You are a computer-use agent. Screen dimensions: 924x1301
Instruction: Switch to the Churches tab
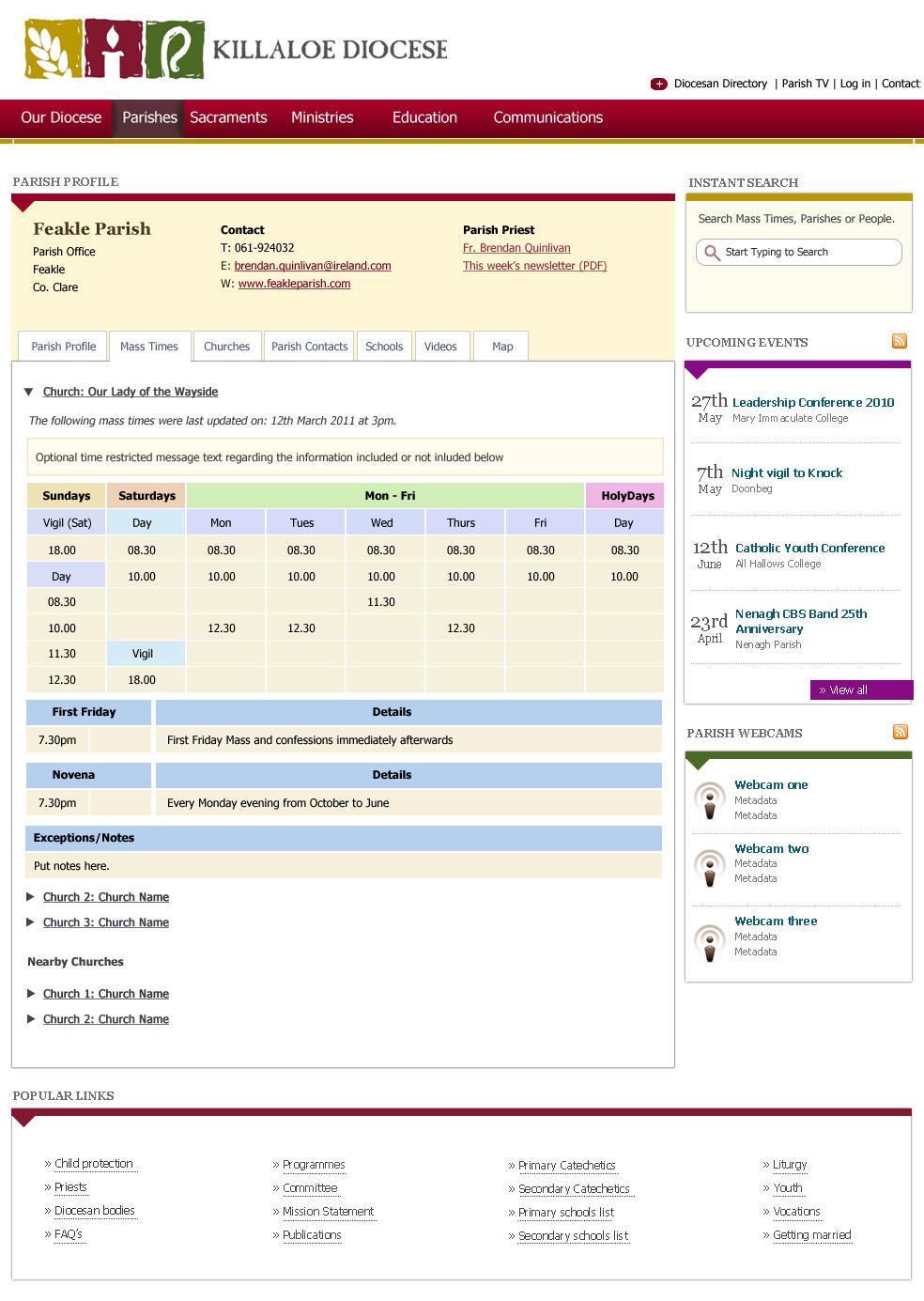pyautogui.click(x=226, y=347)
